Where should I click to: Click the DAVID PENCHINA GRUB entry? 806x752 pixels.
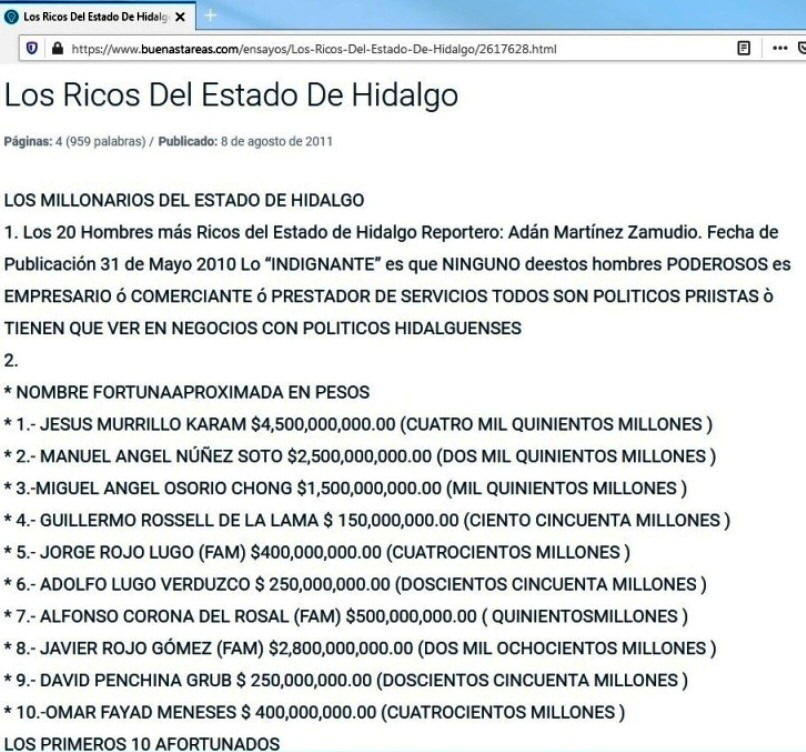(346, 680)
